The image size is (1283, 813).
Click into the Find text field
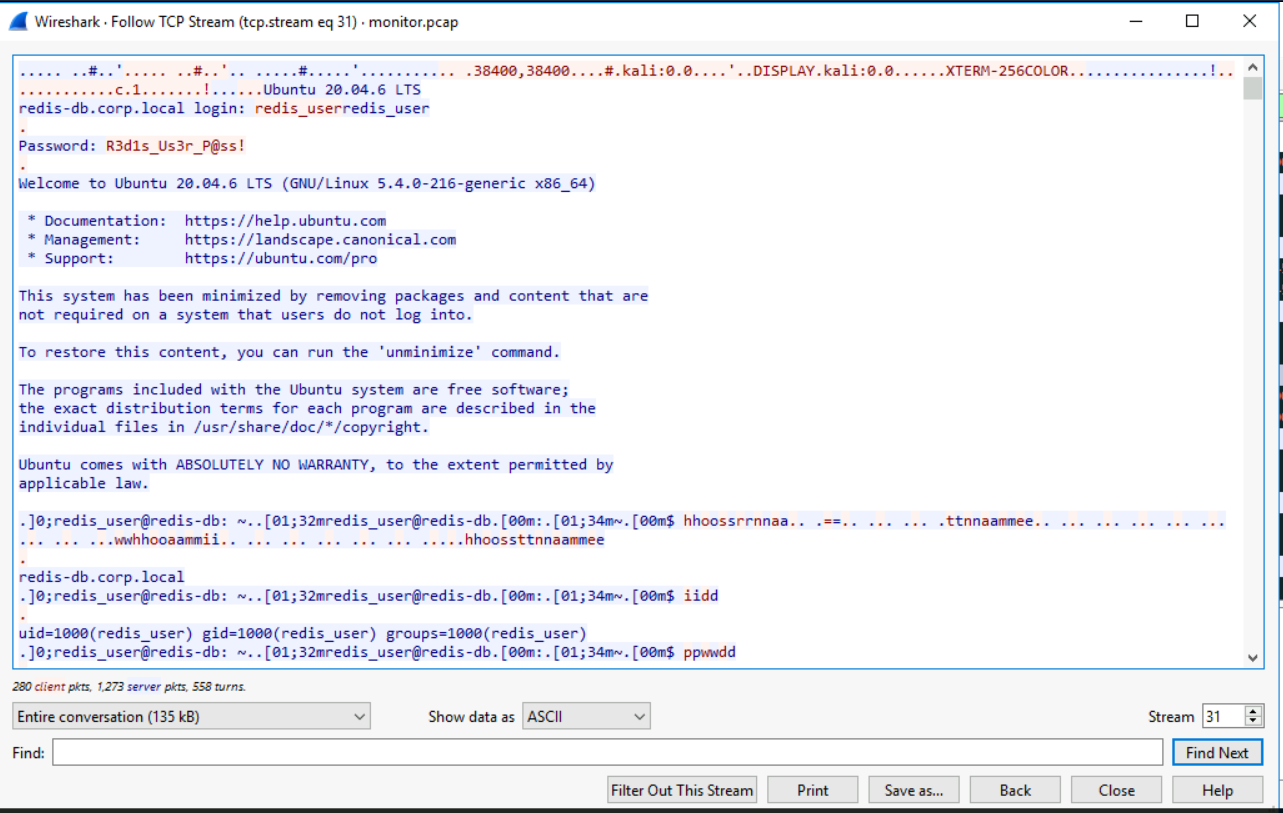point(607,752)
